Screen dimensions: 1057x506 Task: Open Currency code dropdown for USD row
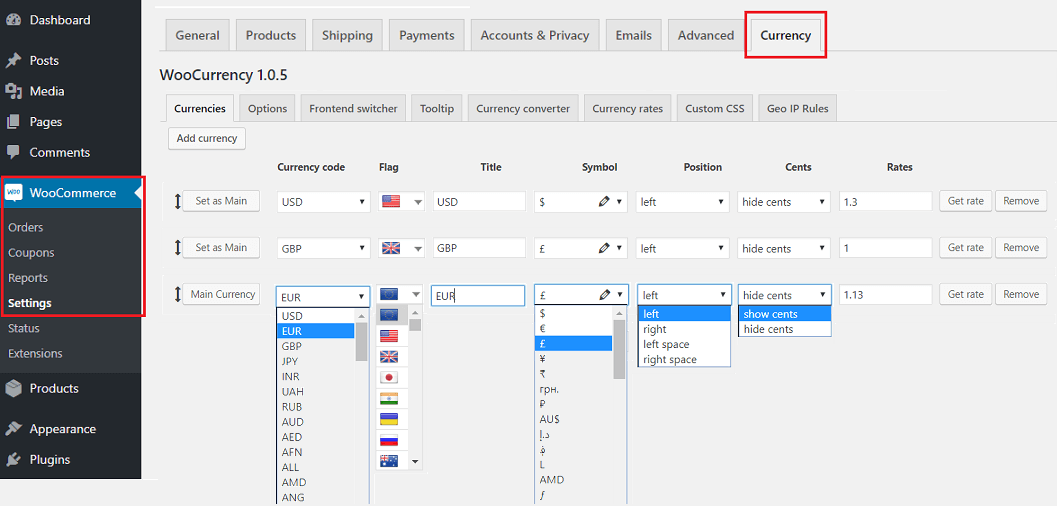pyautogui.click(x=323, y=202)
